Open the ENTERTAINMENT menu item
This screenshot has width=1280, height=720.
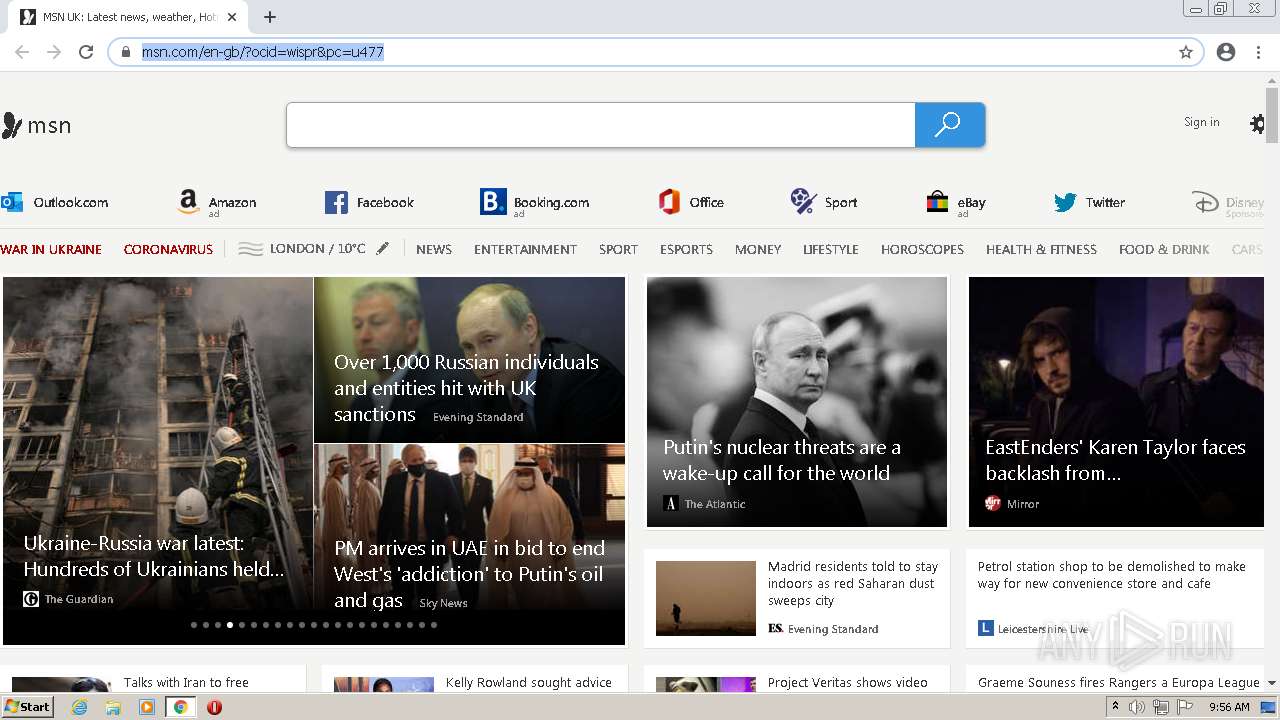[525, 249]
